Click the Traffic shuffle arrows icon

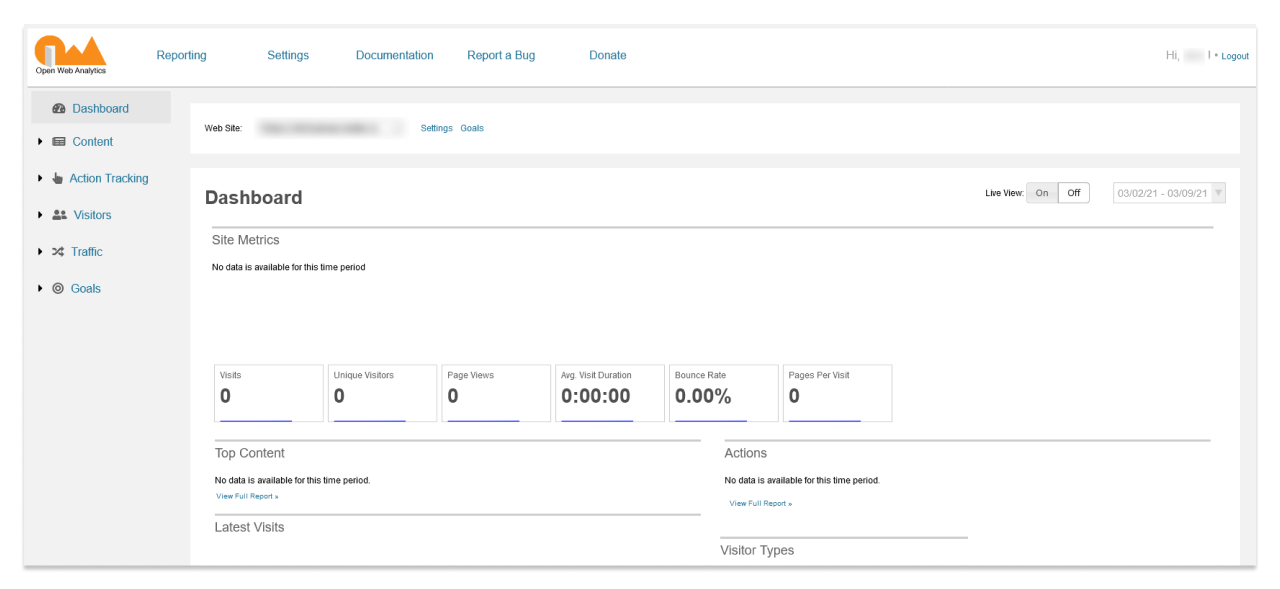pos(58,252)
